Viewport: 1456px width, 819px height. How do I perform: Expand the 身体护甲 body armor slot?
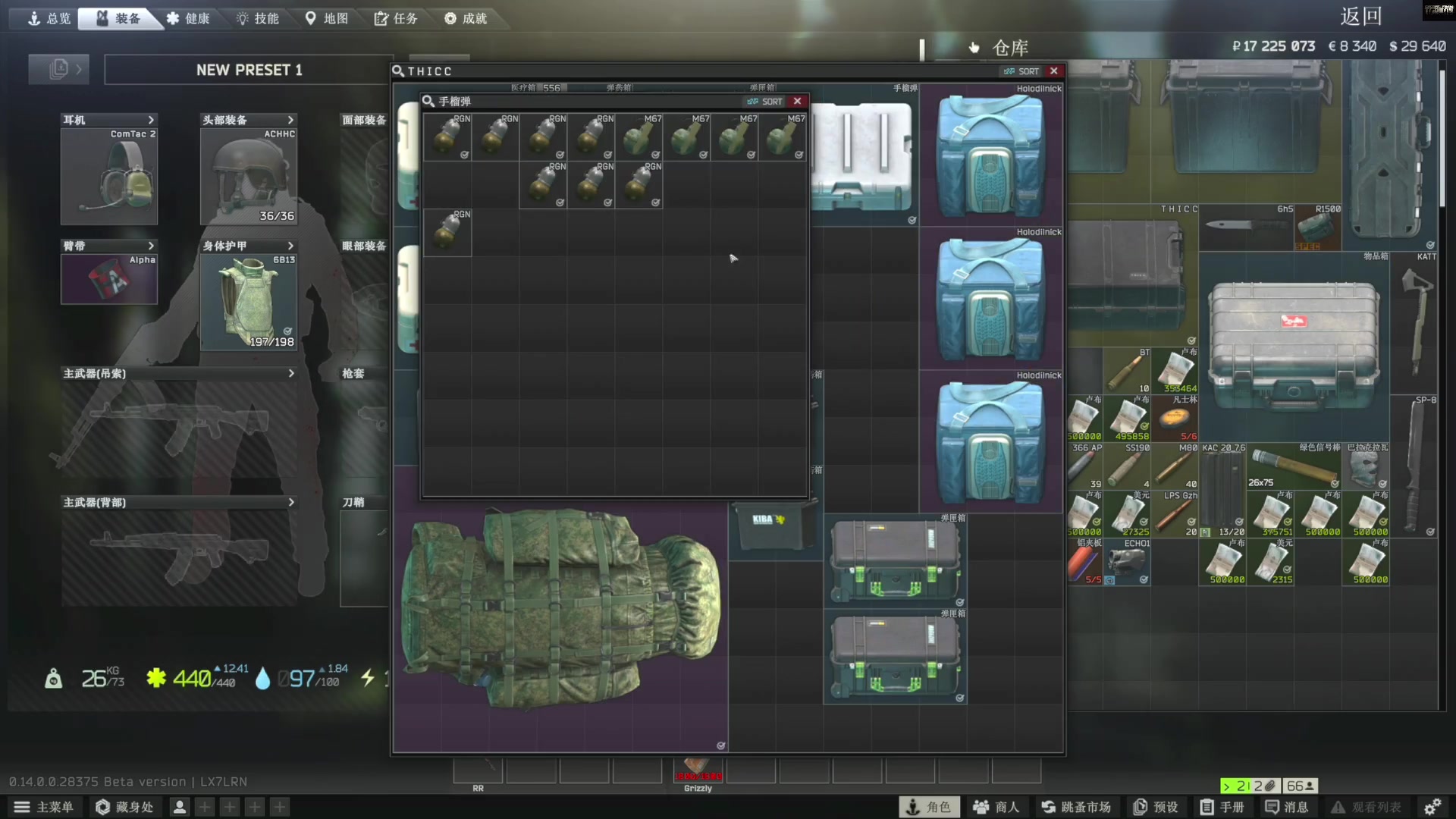click(x=290, y=246)
